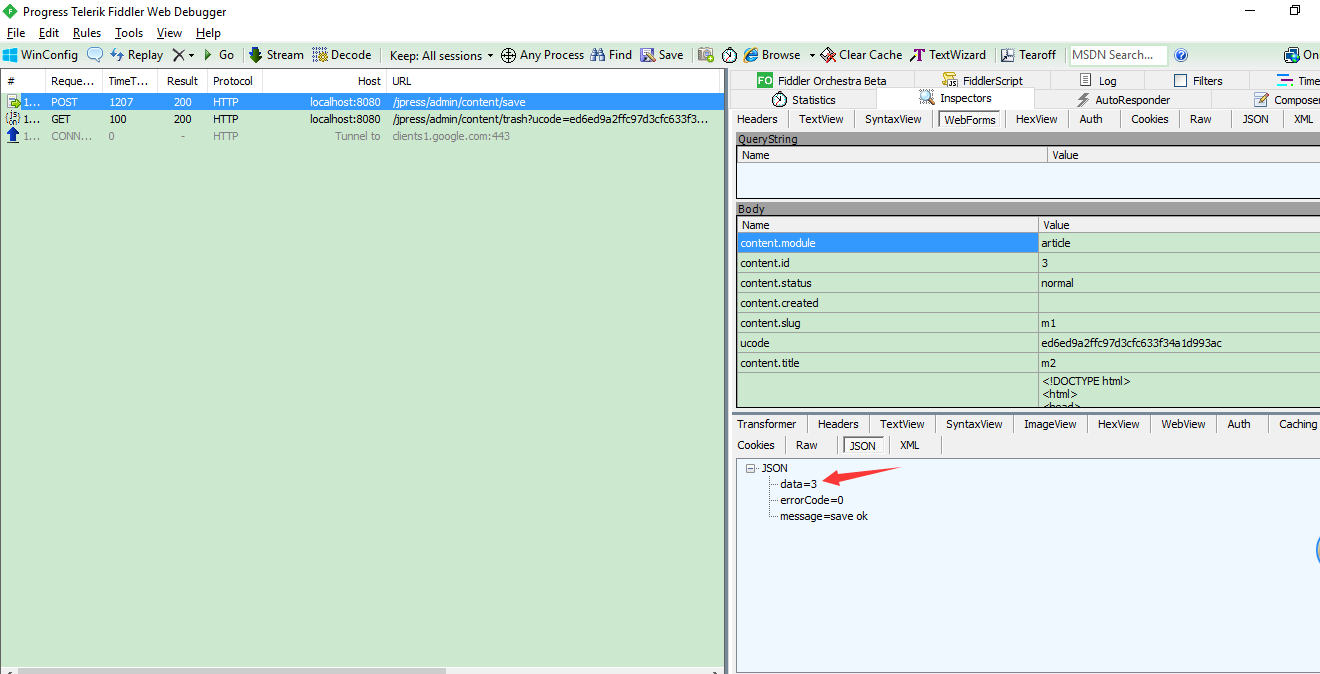1320x674 pixels.
Task: Open Find sessions with binoculars icon
Action: [611, 55]
